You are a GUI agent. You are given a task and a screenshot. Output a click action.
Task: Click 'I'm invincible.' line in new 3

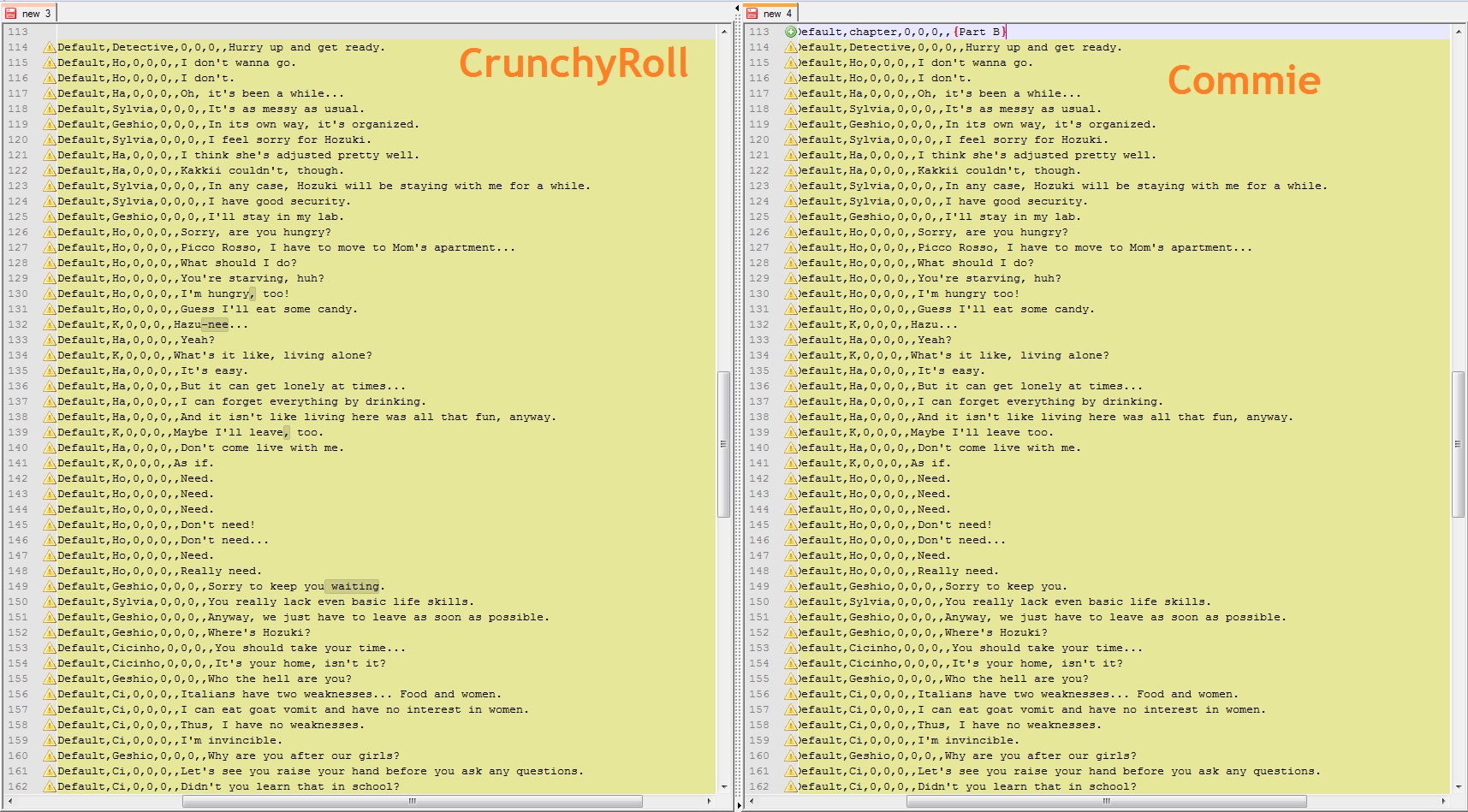click(231, 740)
